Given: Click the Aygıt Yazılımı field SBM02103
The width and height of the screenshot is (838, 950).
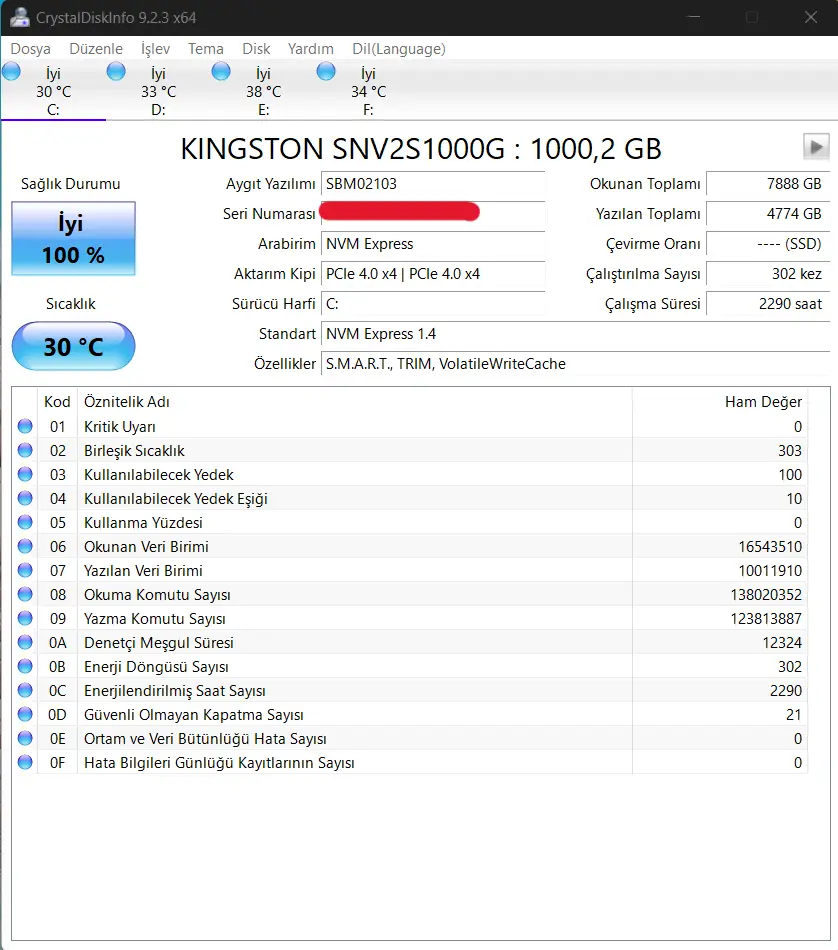Looking at the screenshot, I should 433,184.
